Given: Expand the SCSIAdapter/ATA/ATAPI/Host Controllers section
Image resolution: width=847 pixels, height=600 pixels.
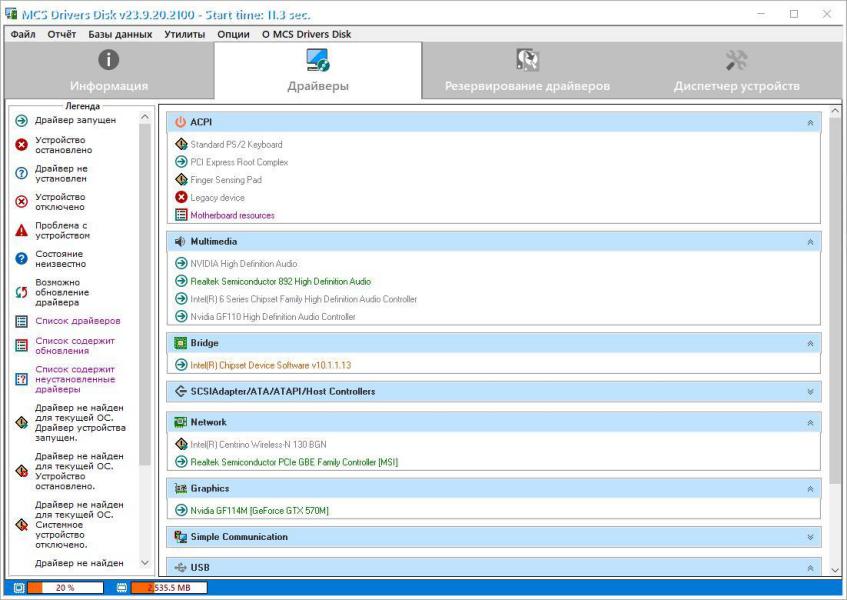Looking at the screenshot, I should click(x=810, y=392).
